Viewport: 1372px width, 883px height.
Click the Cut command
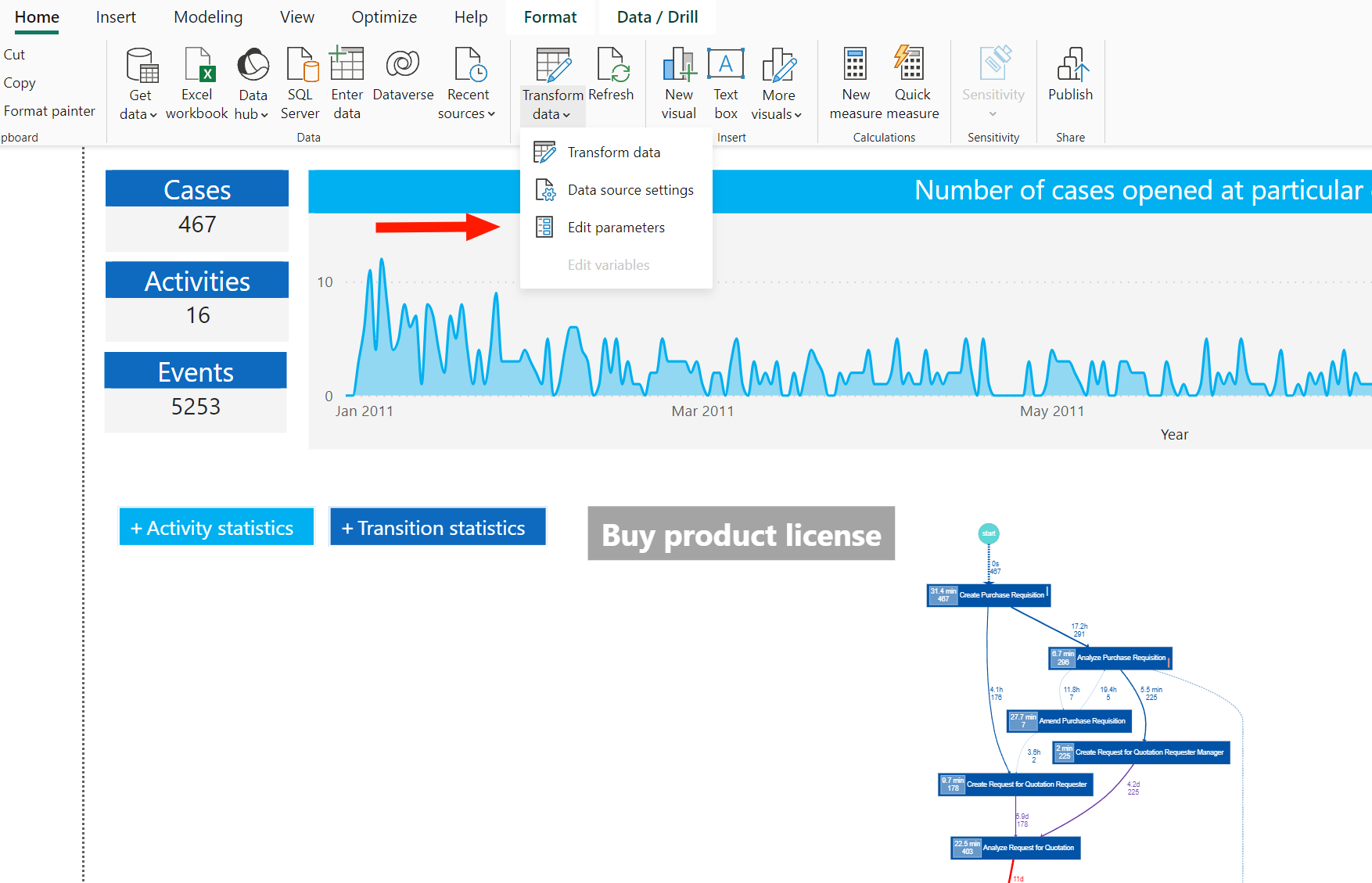(14, 55)
